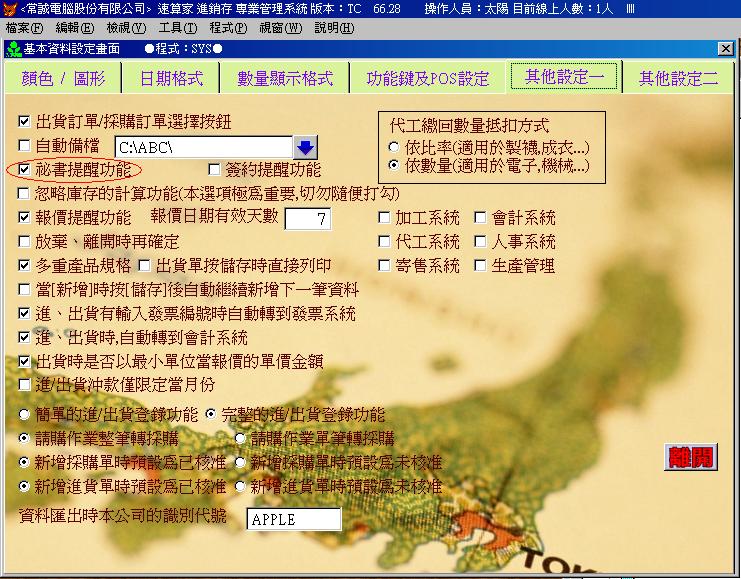Viewport: 741px width, 579px height.
Task: Click the blue down-arrow button beside the path field
Action: 305,149
